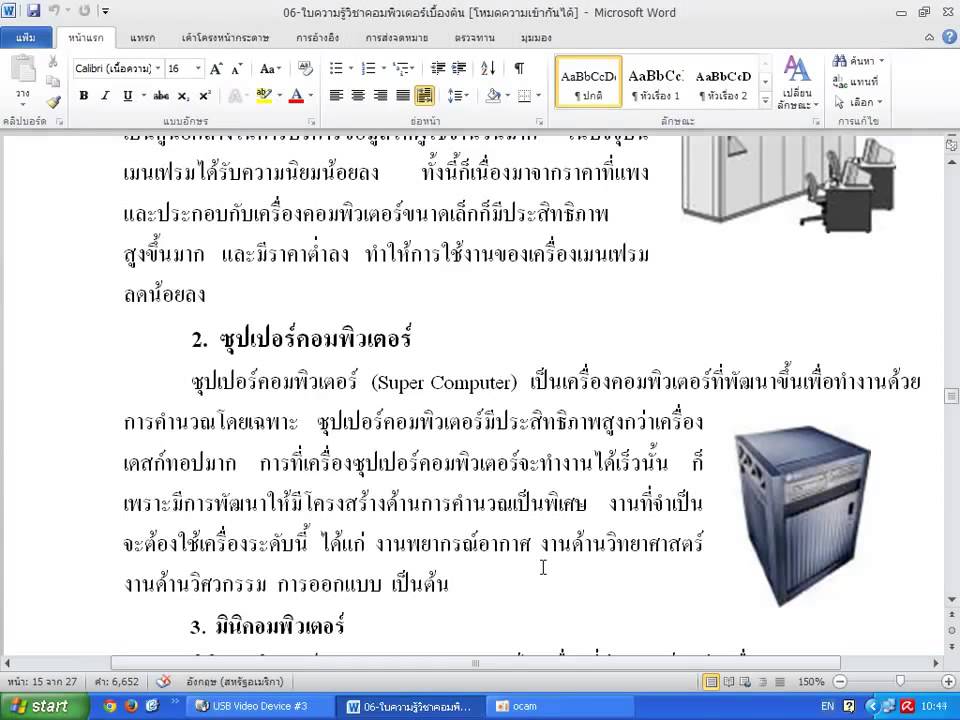Click the Cut scissors icon
960x720 pixels.
tap(53, 62)
